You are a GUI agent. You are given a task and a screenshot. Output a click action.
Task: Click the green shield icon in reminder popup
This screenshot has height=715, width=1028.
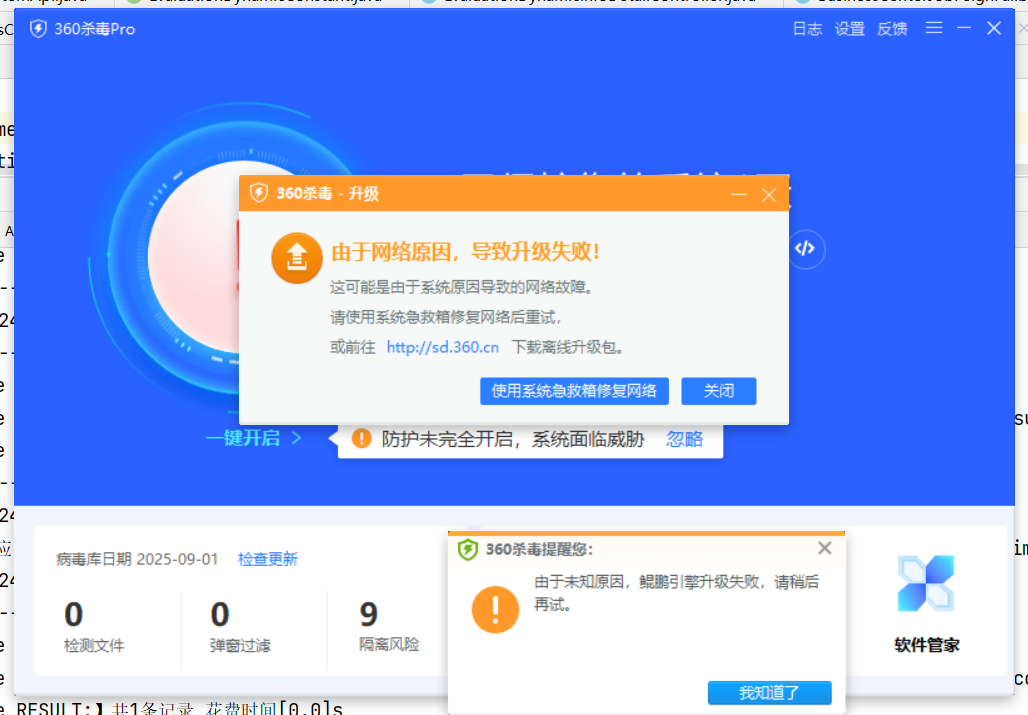[466, 547]
